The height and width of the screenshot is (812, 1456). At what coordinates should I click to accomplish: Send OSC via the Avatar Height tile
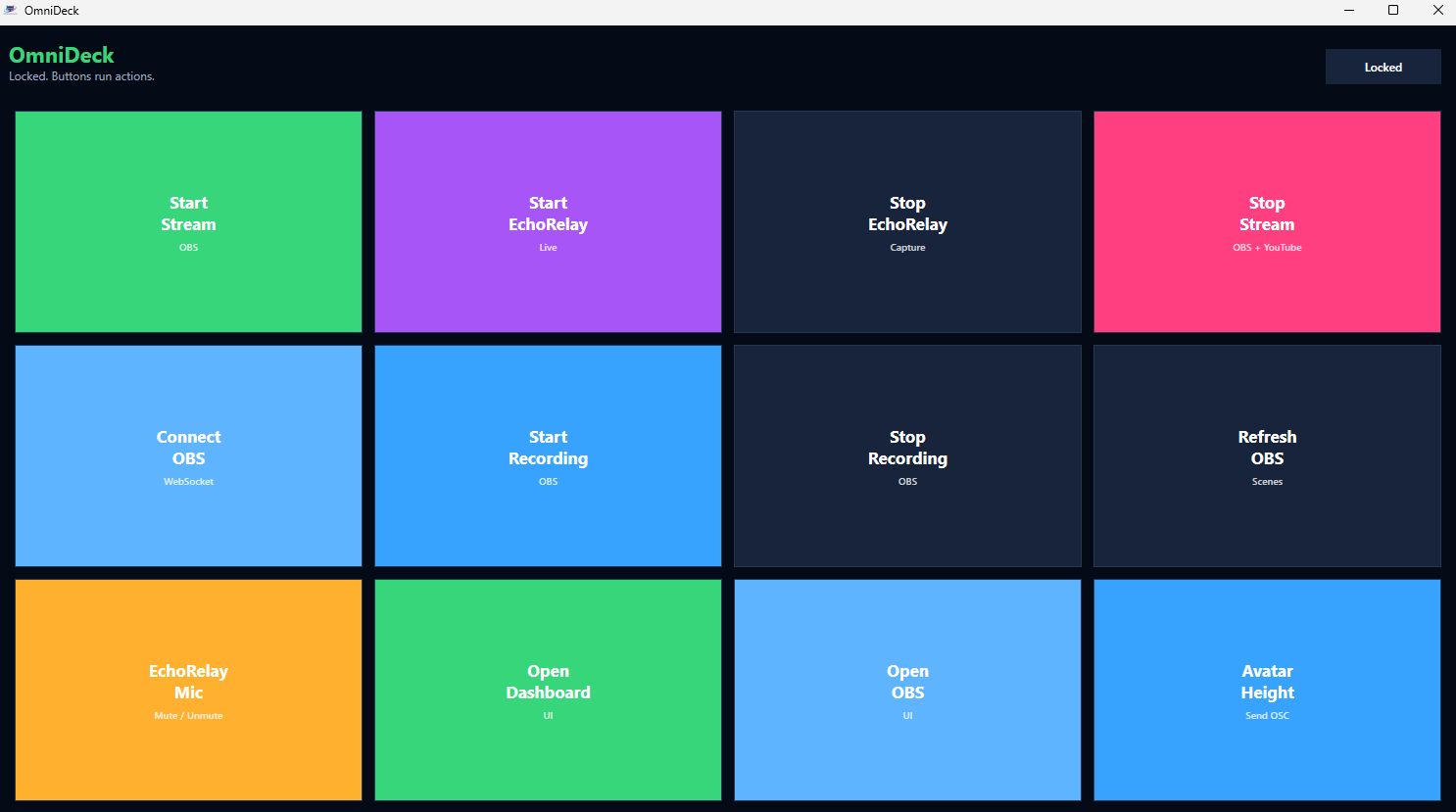(1267, 690)
